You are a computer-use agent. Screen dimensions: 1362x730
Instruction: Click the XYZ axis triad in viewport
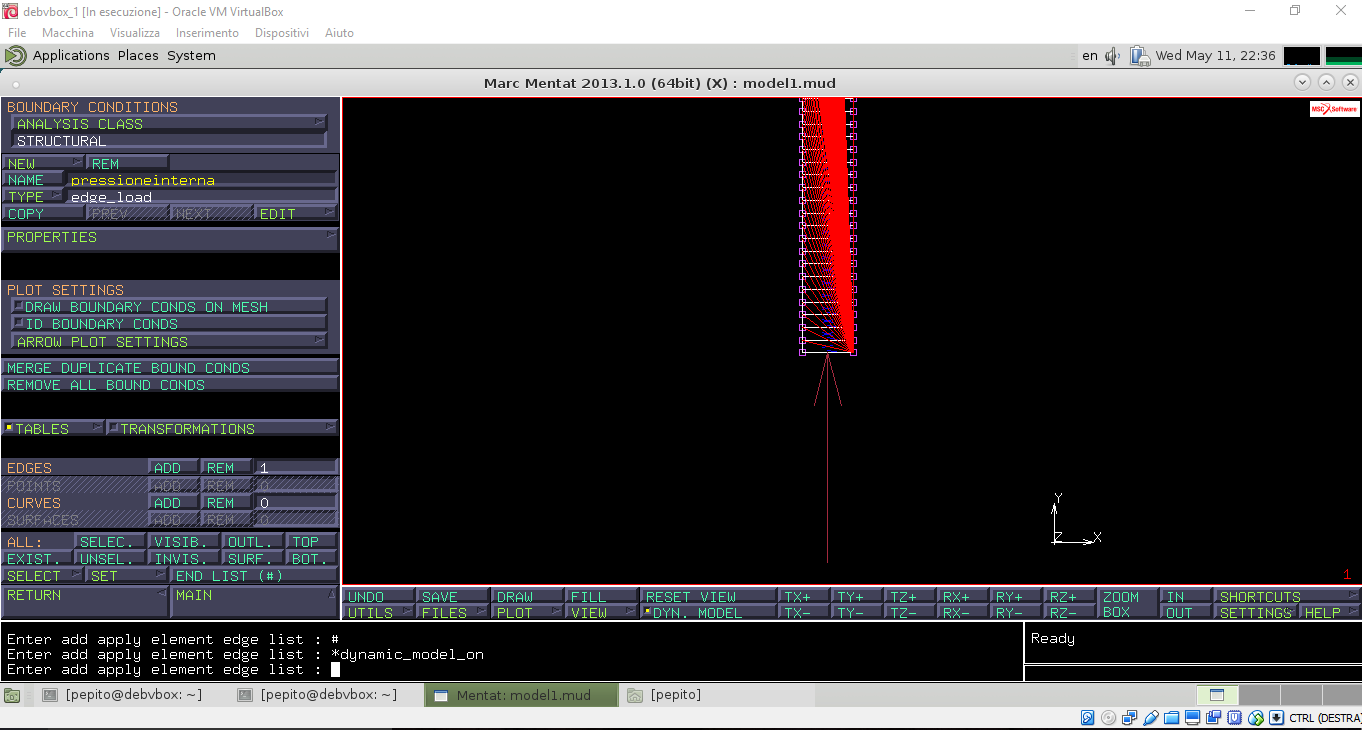[1072, 522]
